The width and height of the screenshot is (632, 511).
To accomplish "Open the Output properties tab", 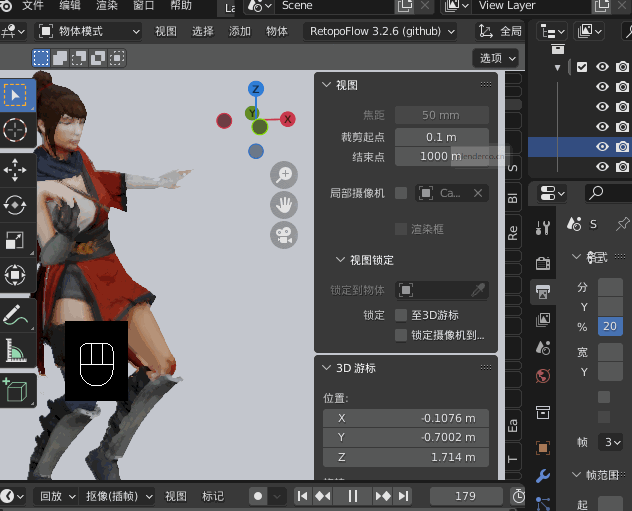I will [x=543, y=291].
